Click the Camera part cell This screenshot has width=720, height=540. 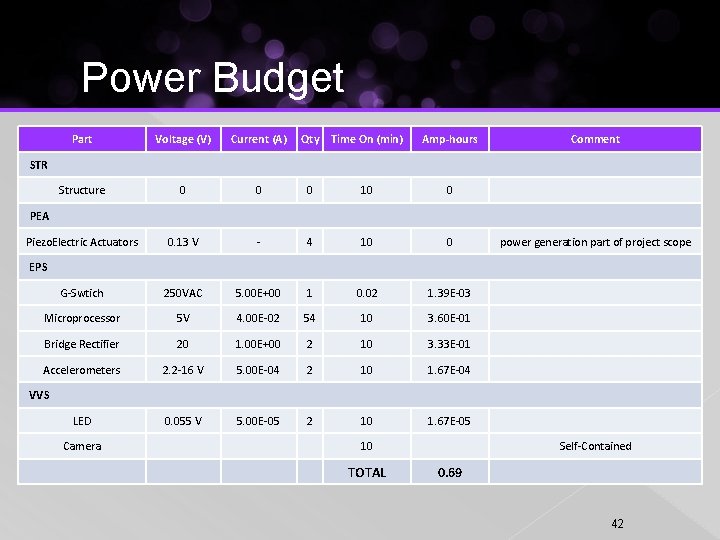point(82,446)
